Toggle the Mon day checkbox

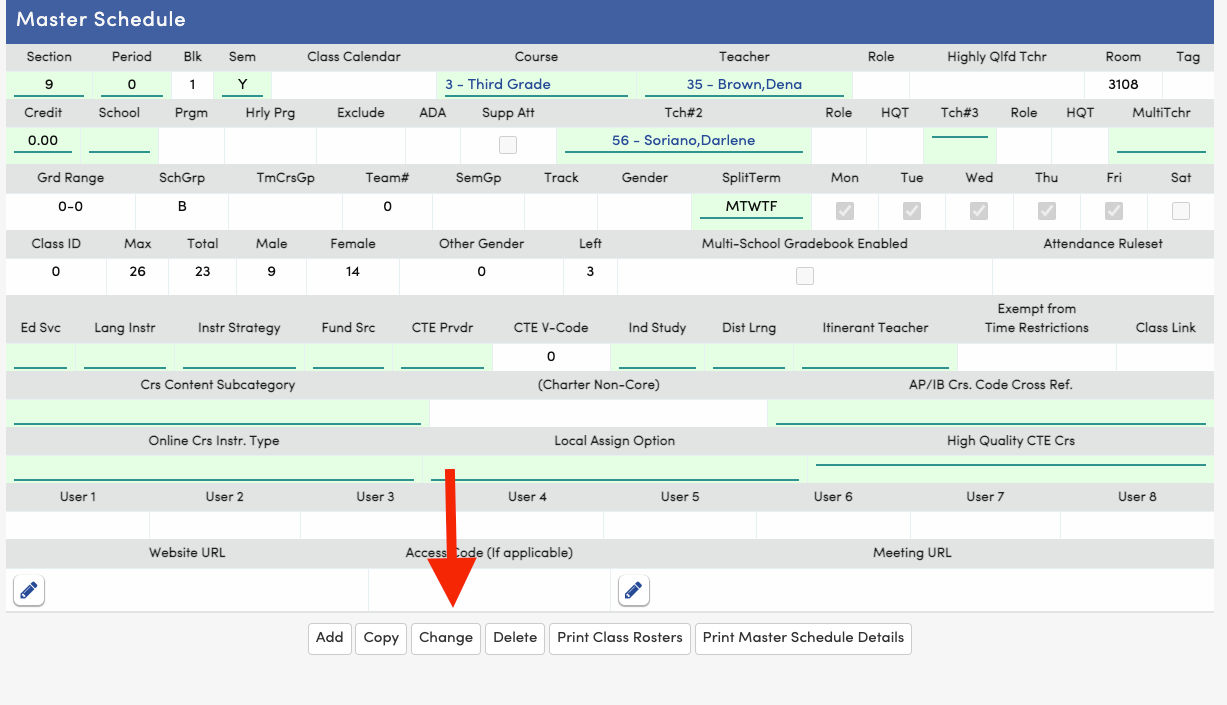(x=845, y=211)
